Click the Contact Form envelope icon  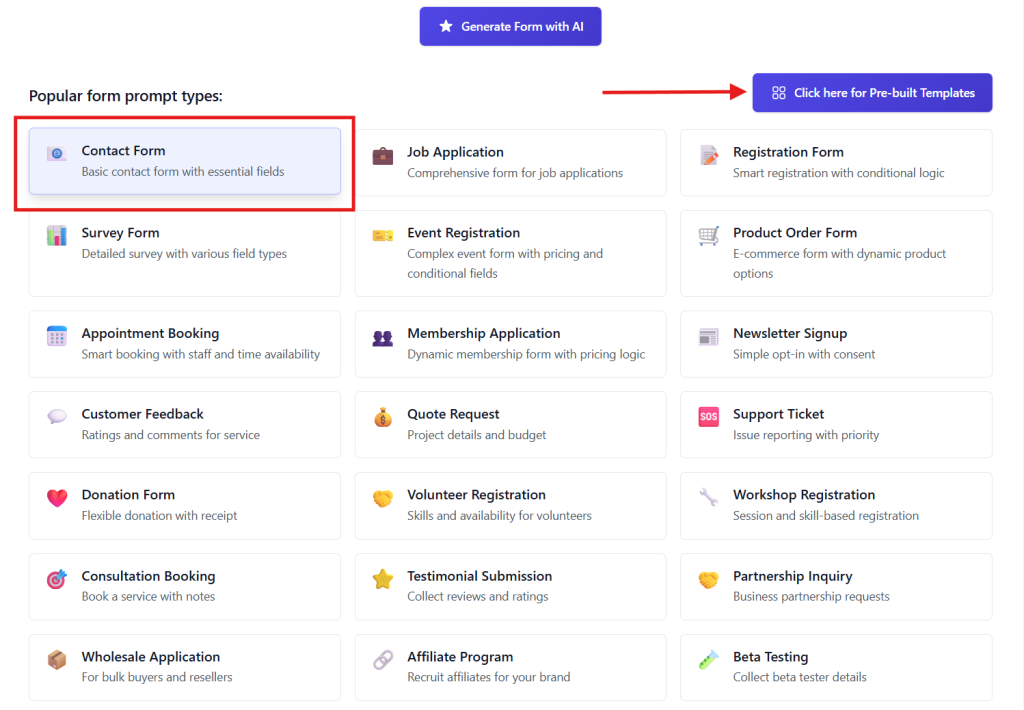(x=57, y=153)
